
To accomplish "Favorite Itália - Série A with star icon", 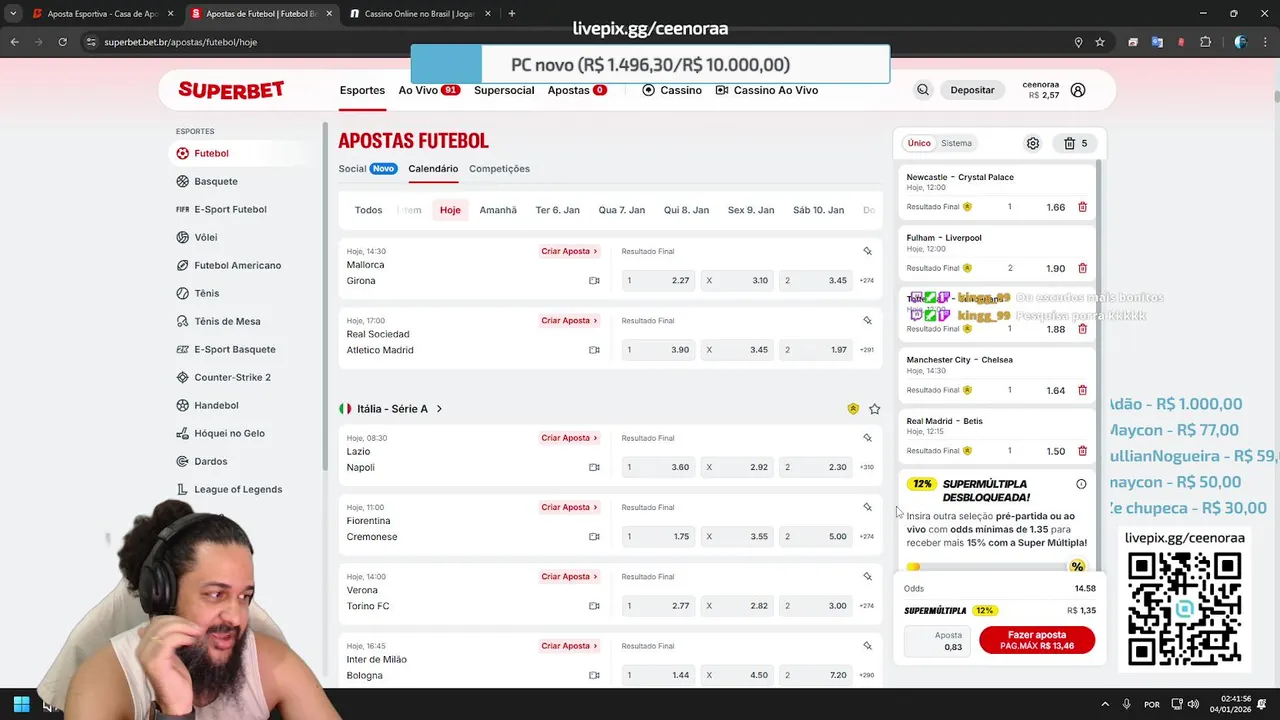I will click(875, 409).
